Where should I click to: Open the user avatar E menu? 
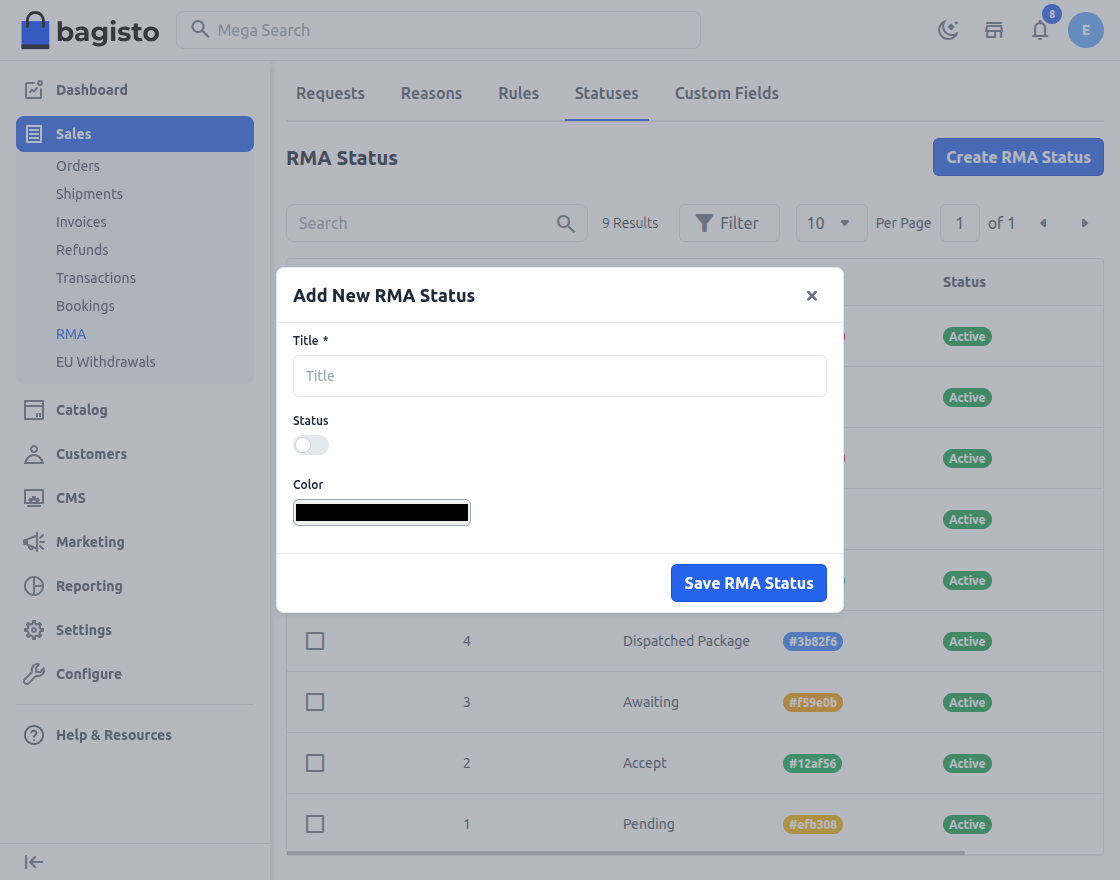coord(1086,30)
